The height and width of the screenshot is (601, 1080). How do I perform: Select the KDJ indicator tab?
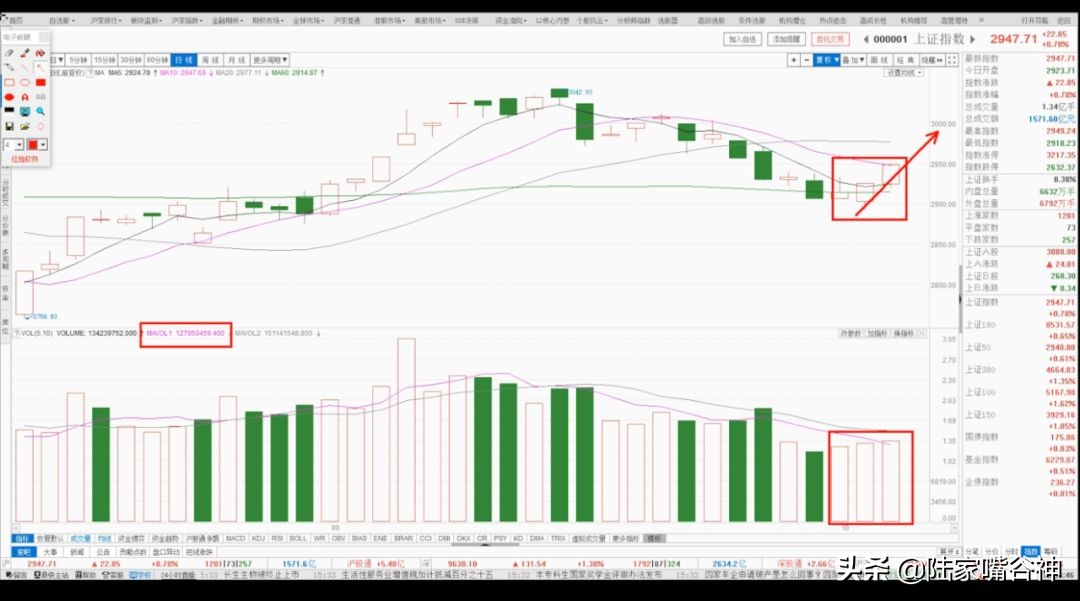(258, 538)
